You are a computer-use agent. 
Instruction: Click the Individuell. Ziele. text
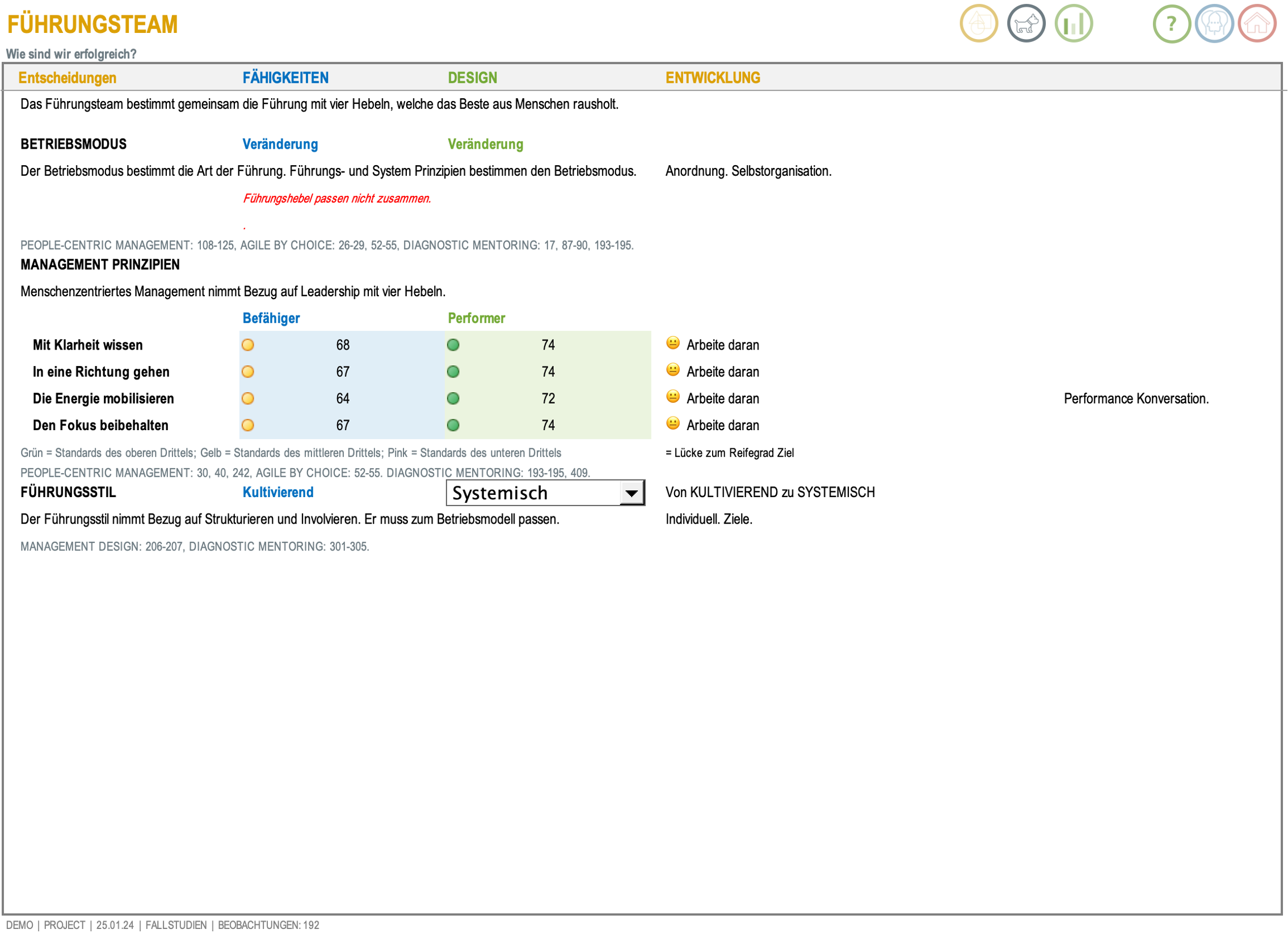[x=709, y=519]
